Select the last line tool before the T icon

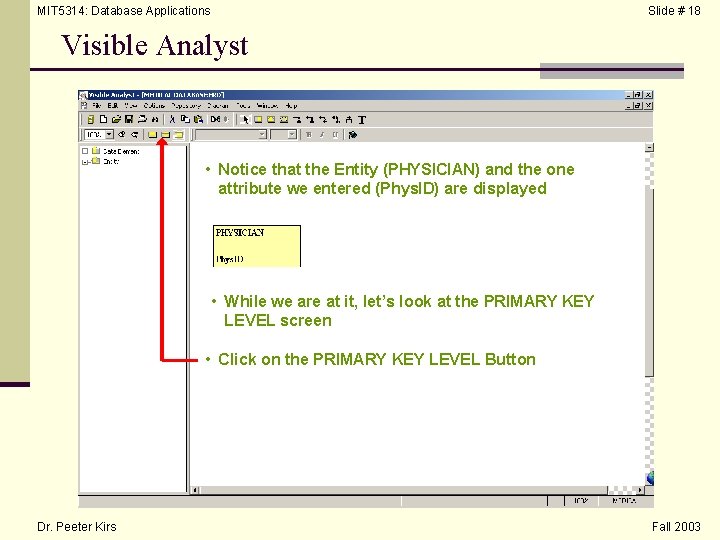pos(349,120)
